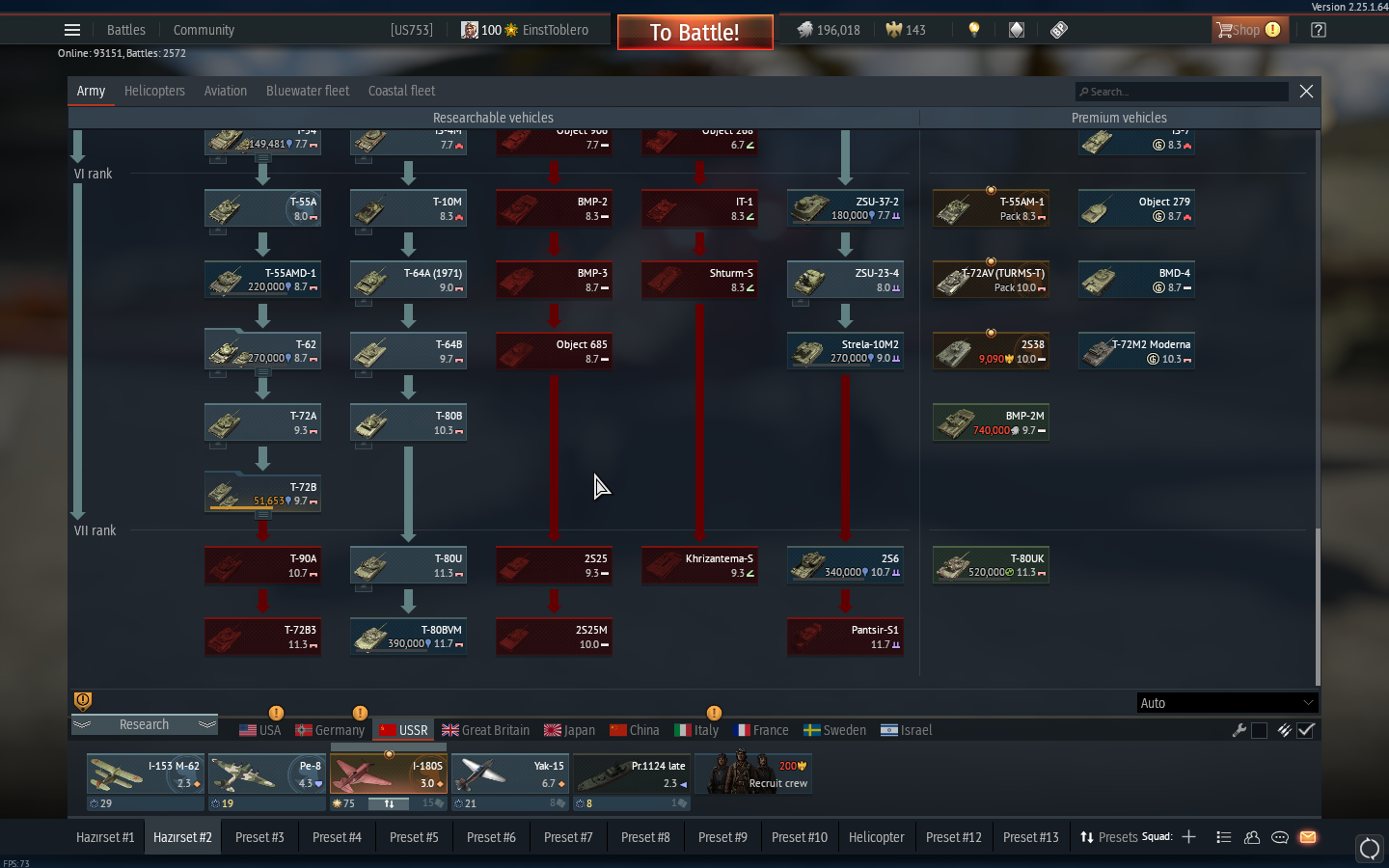Open the squad people icon in bottom bar
Image resolution: width=1389 pixels, height=868 pixels.
(x=1252, y=837)
